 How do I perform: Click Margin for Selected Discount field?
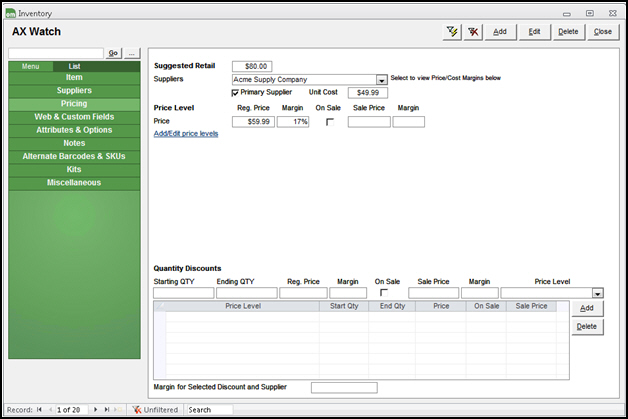click(x=344, y=388)
